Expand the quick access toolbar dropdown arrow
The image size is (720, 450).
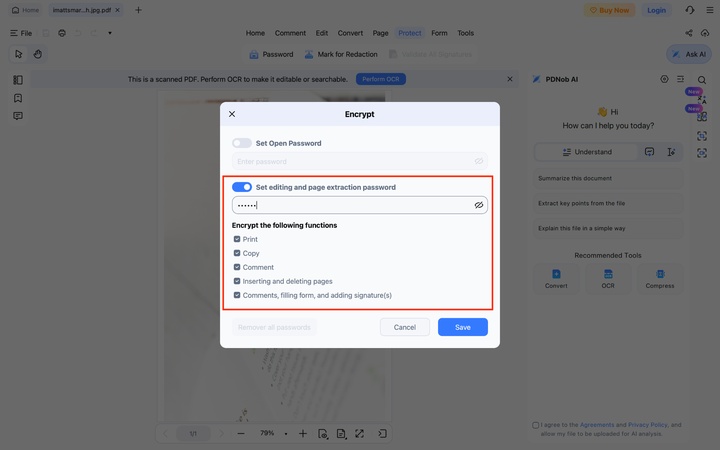110,33
